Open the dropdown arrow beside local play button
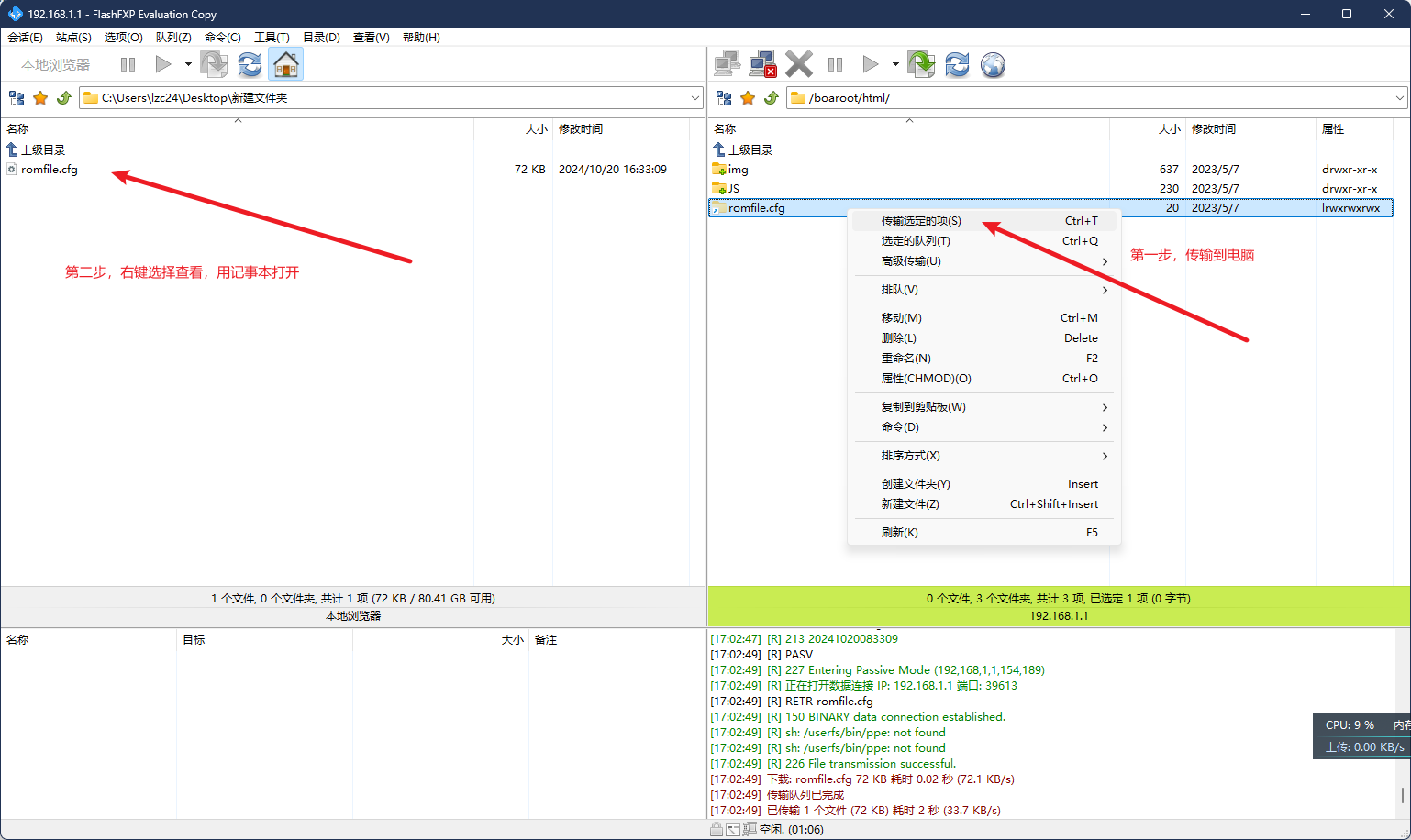This screenshot has width=1411, height=840. (188, 64)
